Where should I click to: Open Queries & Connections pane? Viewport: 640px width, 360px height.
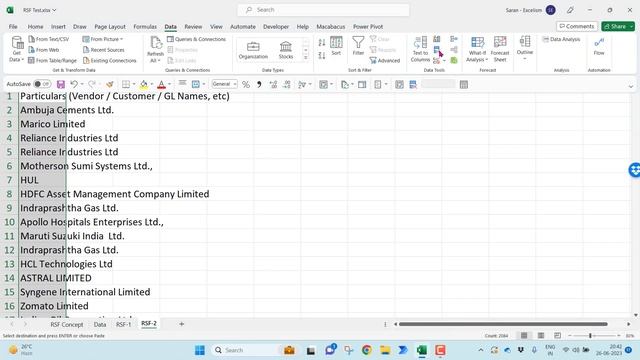[x=196, y=39]
